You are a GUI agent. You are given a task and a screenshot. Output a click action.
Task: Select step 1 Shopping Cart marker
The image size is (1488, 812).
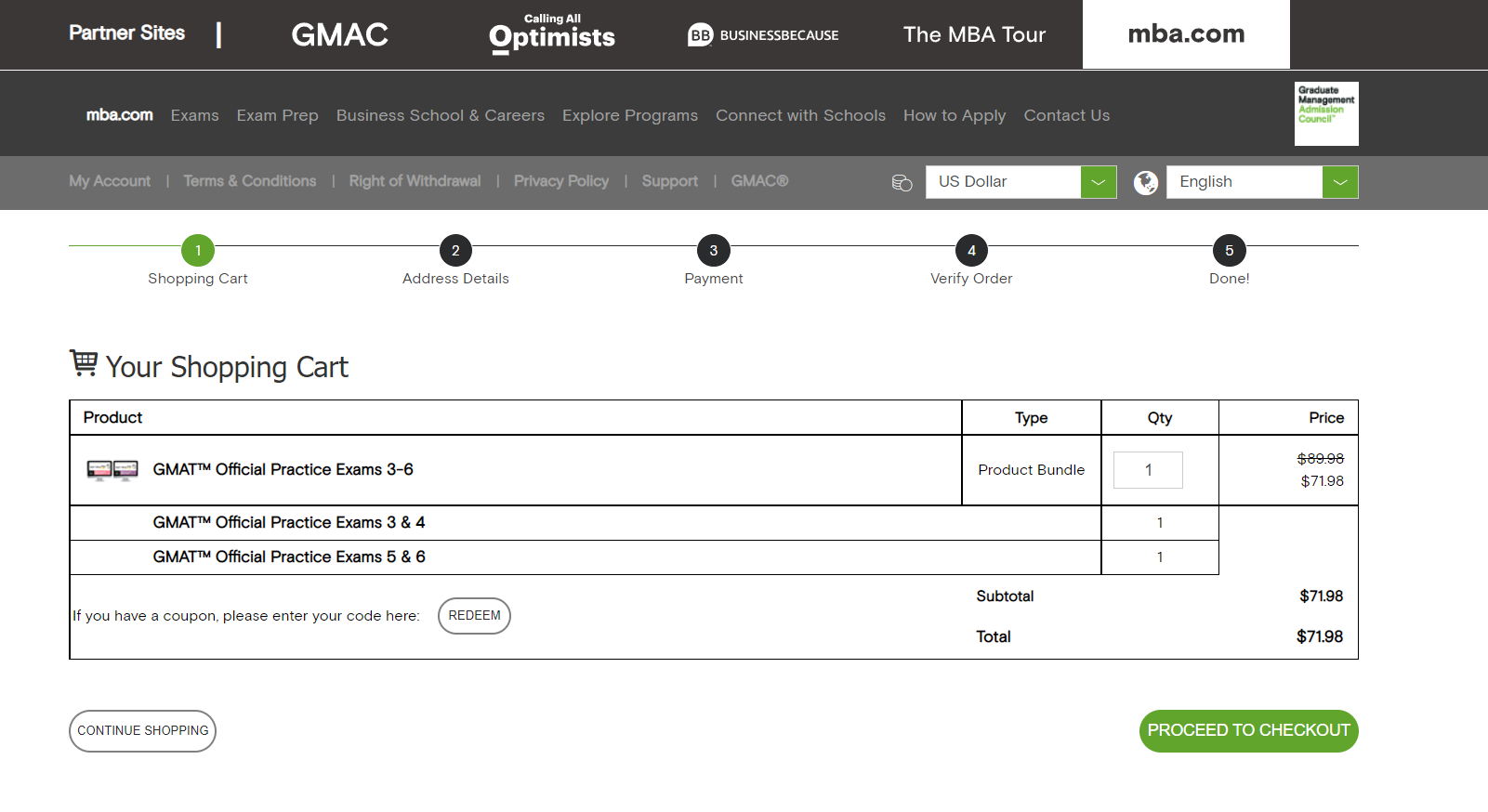pyautogui.click(x=198, y=251)
